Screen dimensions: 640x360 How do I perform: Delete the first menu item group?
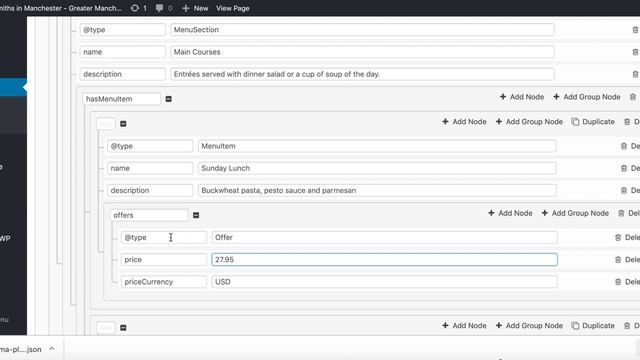click(631, 122)
